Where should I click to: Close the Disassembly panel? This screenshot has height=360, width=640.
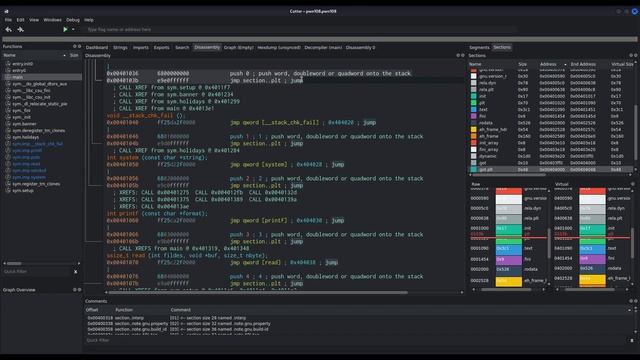click(462, 56)
